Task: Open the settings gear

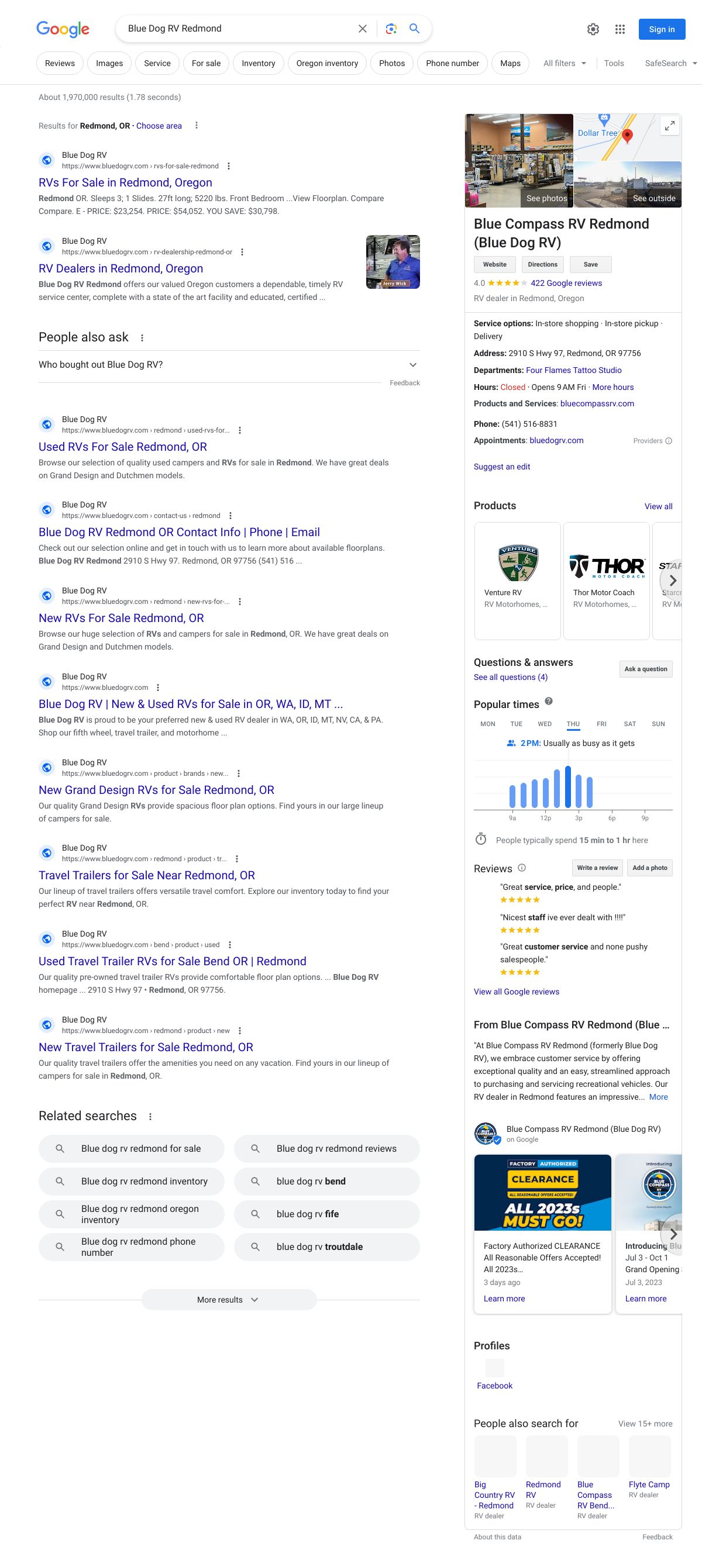Action: tap(593, 29)
